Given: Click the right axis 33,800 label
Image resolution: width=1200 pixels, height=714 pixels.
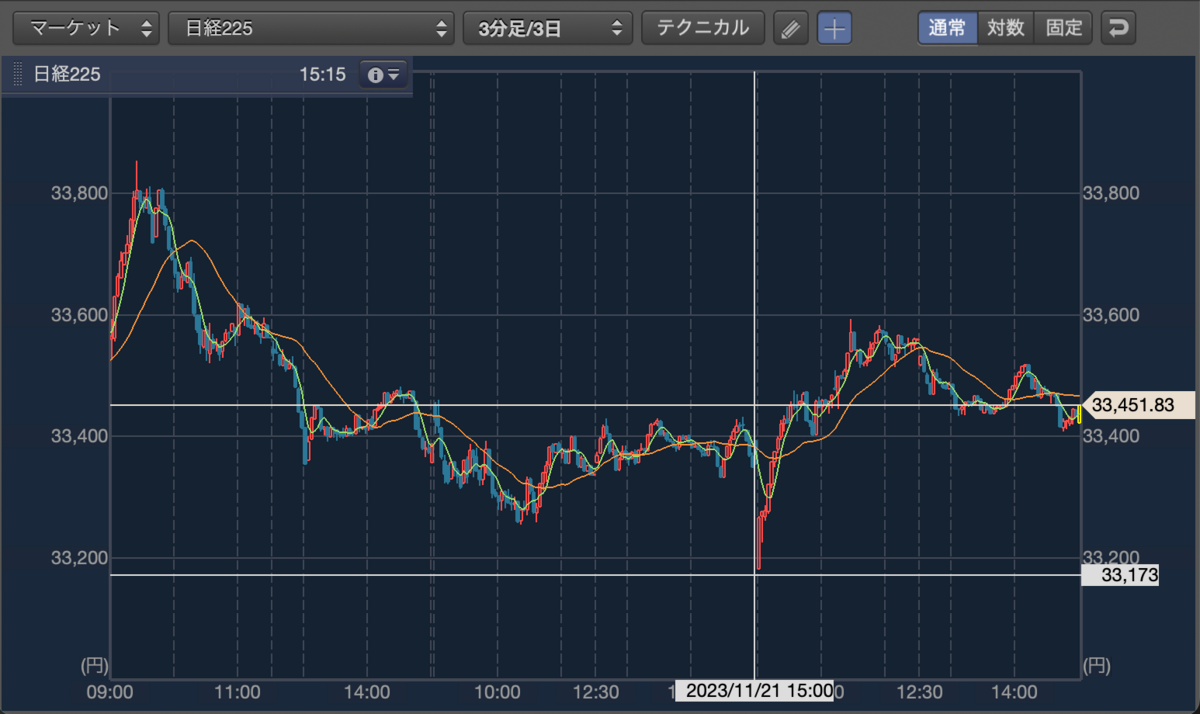Looking at the screenshot, I should [1111, 192].
